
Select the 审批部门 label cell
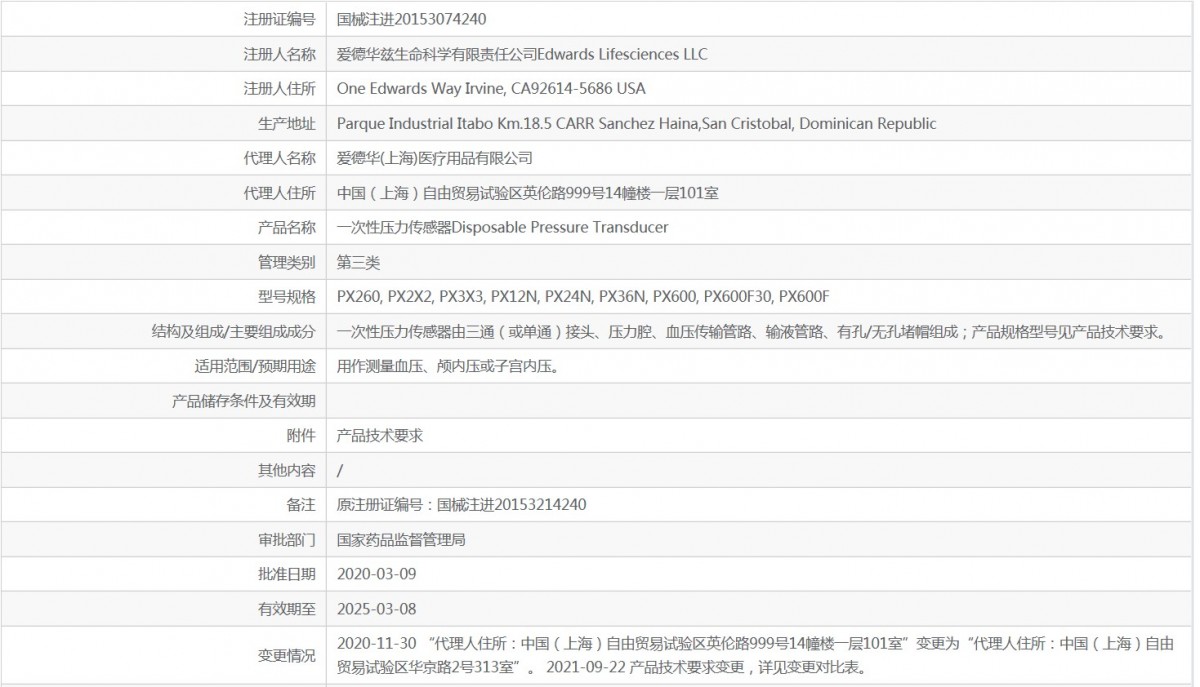point(286,540)
